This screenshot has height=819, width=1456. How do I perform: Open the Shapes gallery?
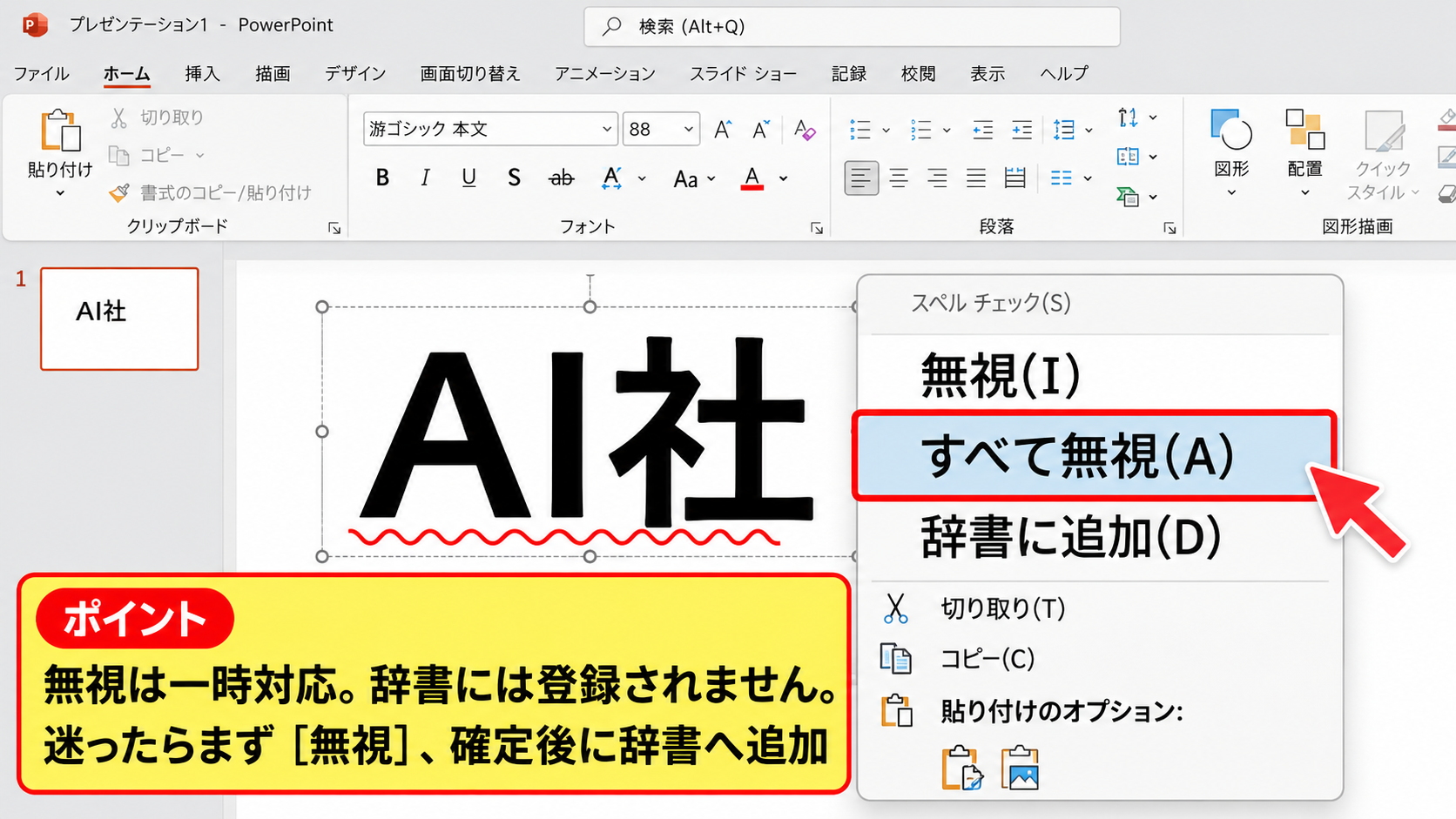(x=1231, y=151)
